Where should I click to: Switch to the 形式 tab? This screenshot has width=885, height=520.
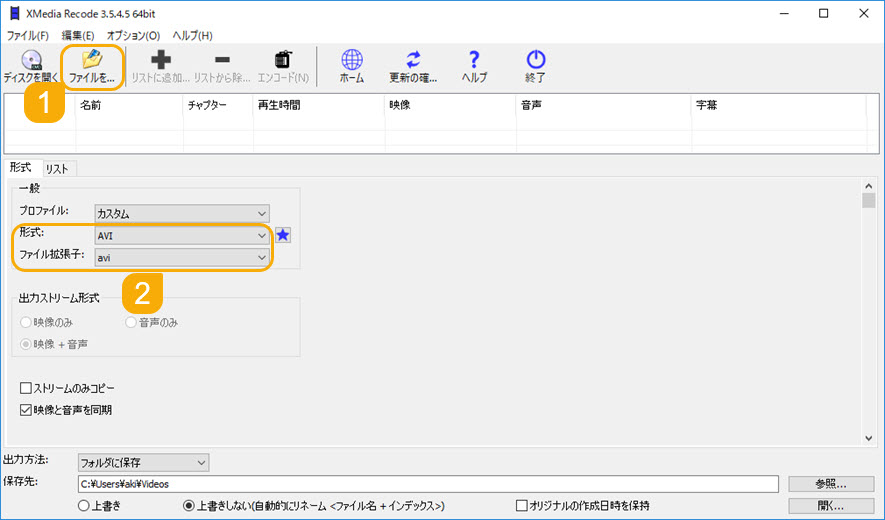[x=21, y=168]
